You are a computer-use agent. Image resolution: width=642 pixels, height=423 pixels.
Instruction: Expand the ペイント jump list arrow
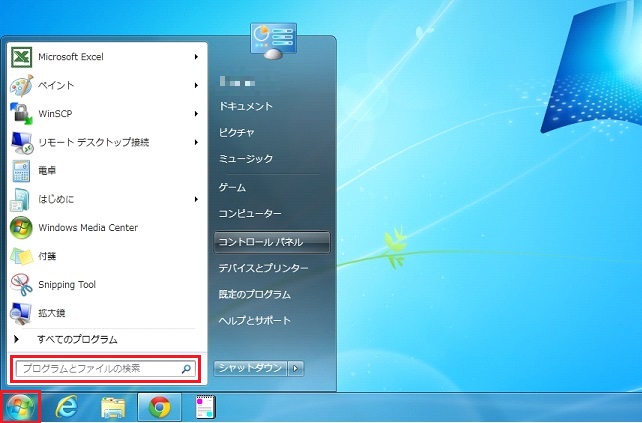(197, 85)
